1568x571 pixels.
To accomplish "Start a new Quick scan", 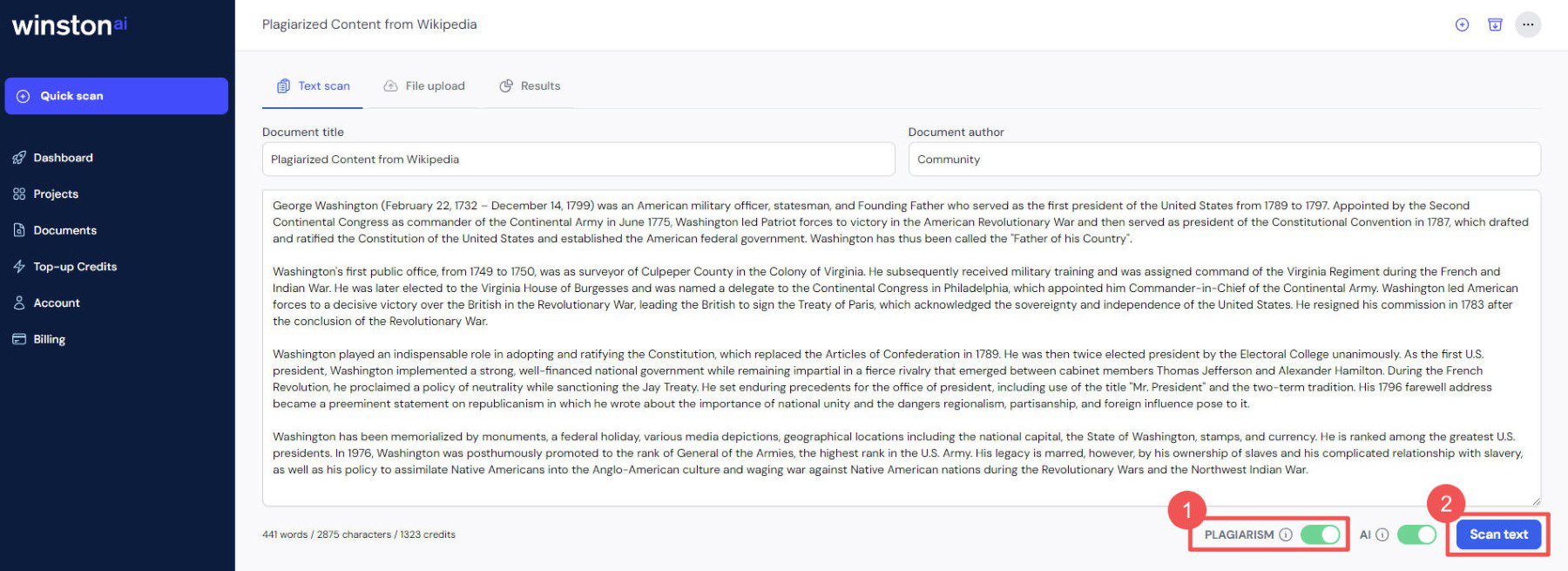I will [116, 96].
